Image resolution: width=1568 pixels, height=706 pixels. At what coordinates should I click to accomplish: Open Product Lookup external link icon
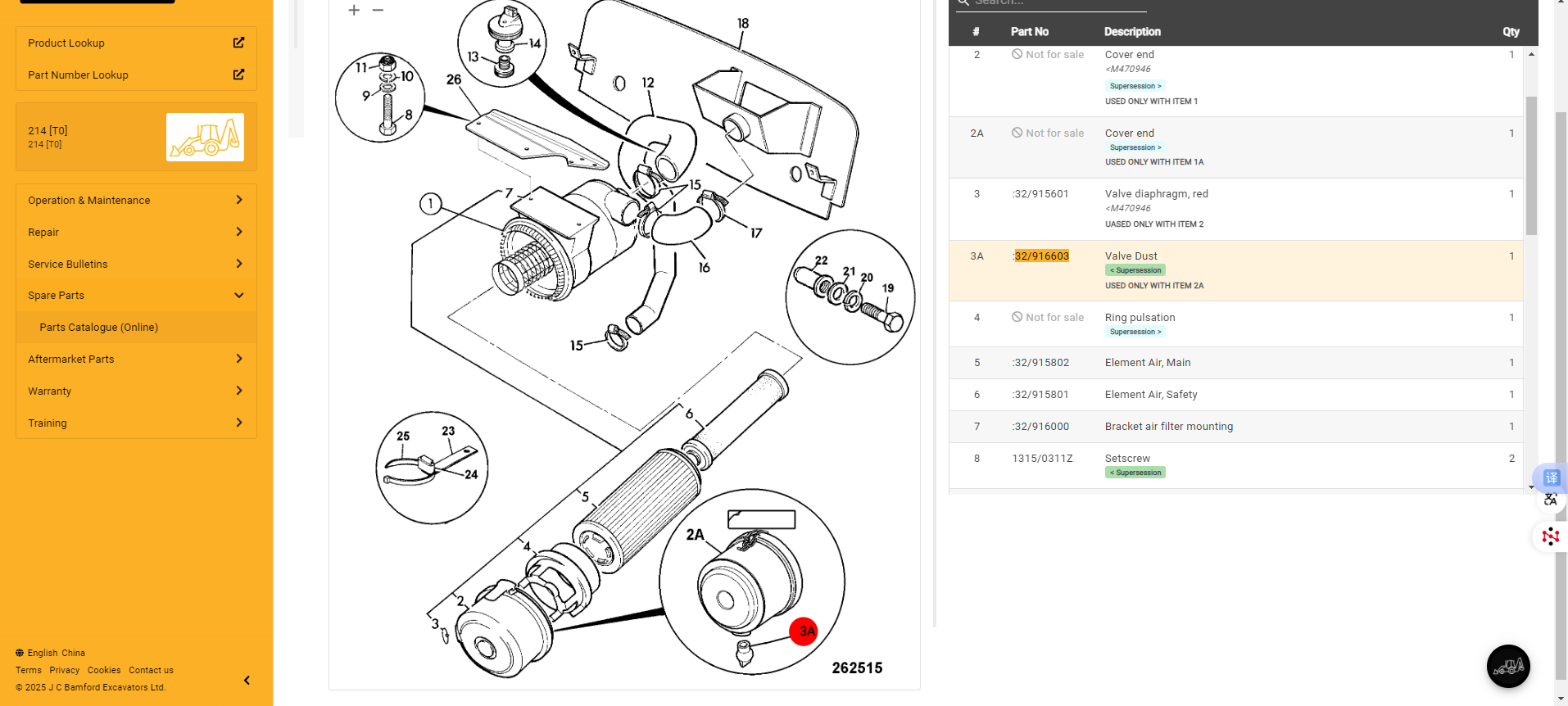238,43
